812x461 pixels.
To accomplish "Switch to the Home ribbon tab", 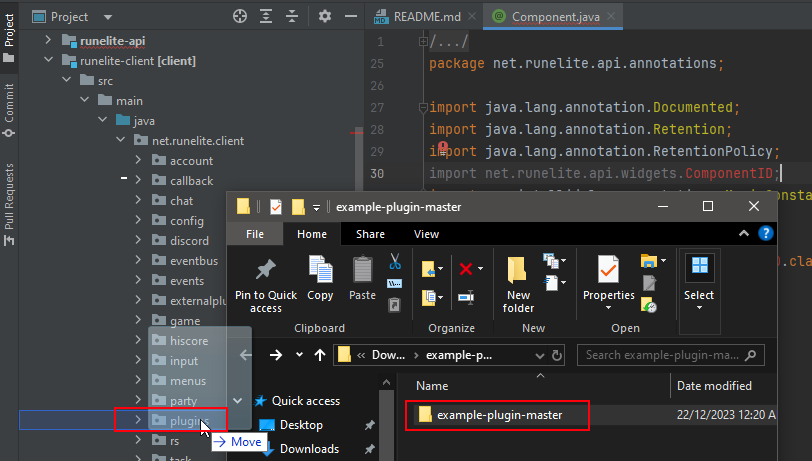I will pos(312,234).
